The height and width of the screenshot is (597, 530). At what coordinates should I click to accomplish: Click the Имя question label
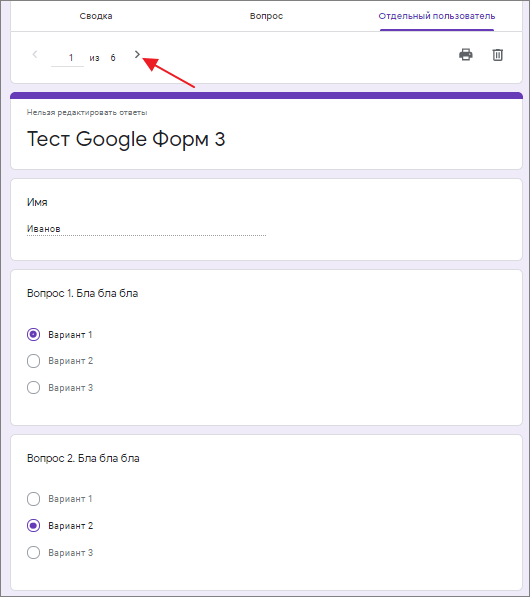click(x=37, y=202)
